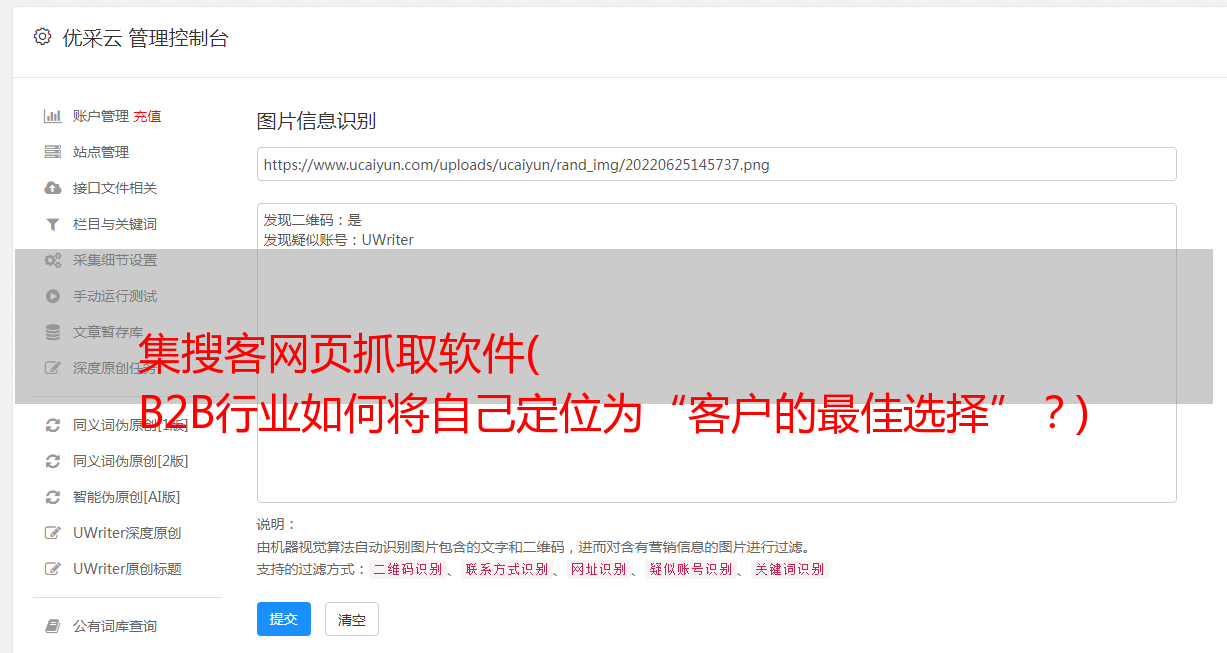Click the 清空 button
Viewport: 1227px width, 653px height.
352,620
